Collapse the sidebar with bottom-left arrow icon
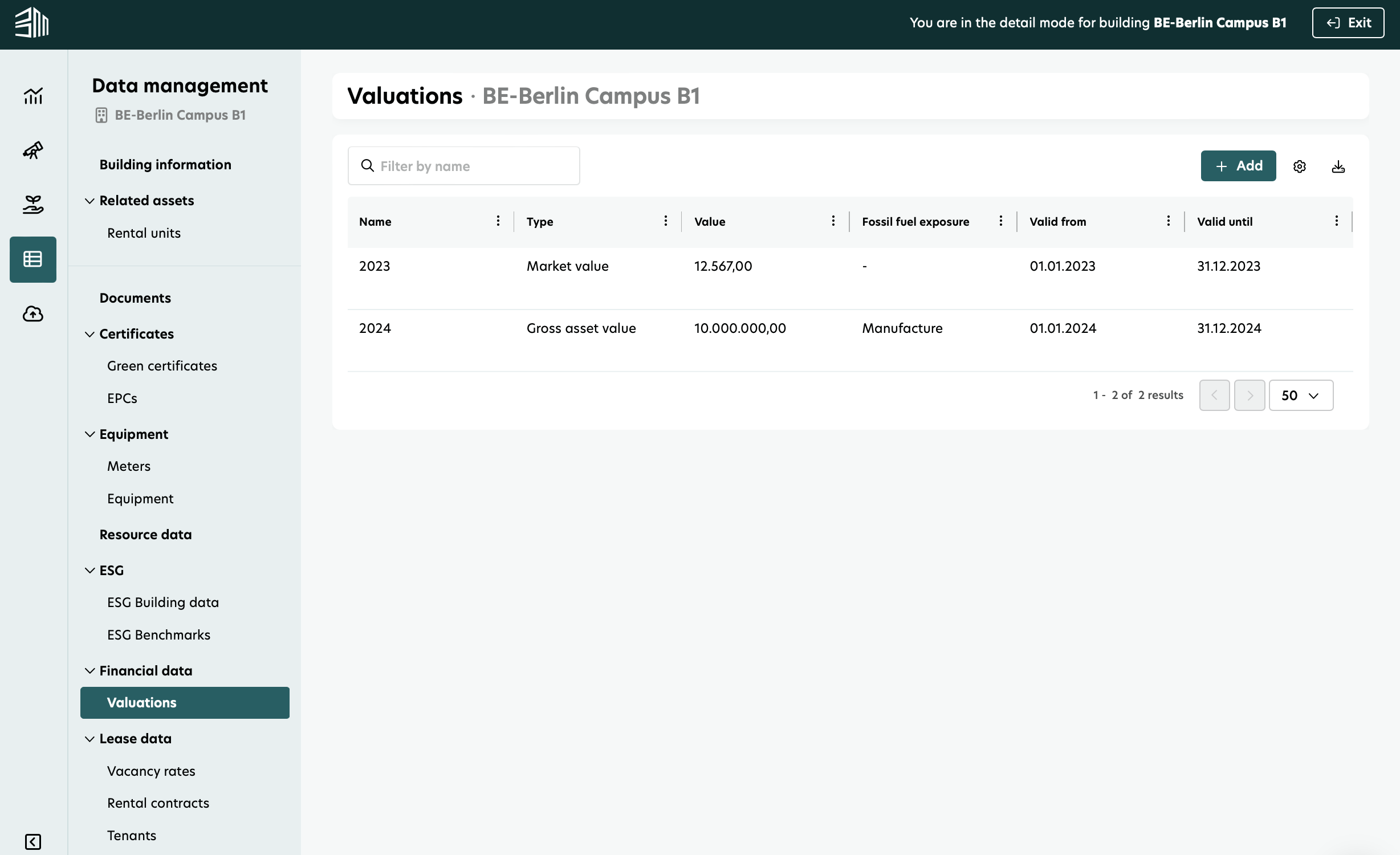This screenshot has height=855, width=1400. (32, 842)
